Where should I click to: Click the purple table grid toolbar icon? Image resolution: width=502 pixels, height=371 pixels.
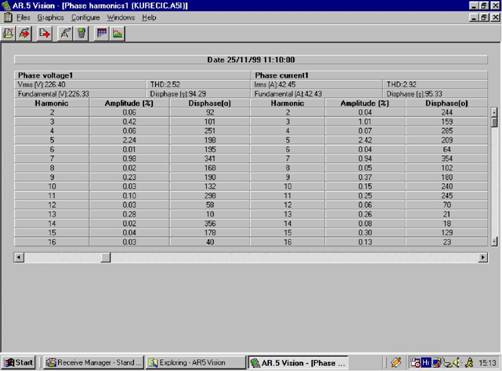pos(102,33)
